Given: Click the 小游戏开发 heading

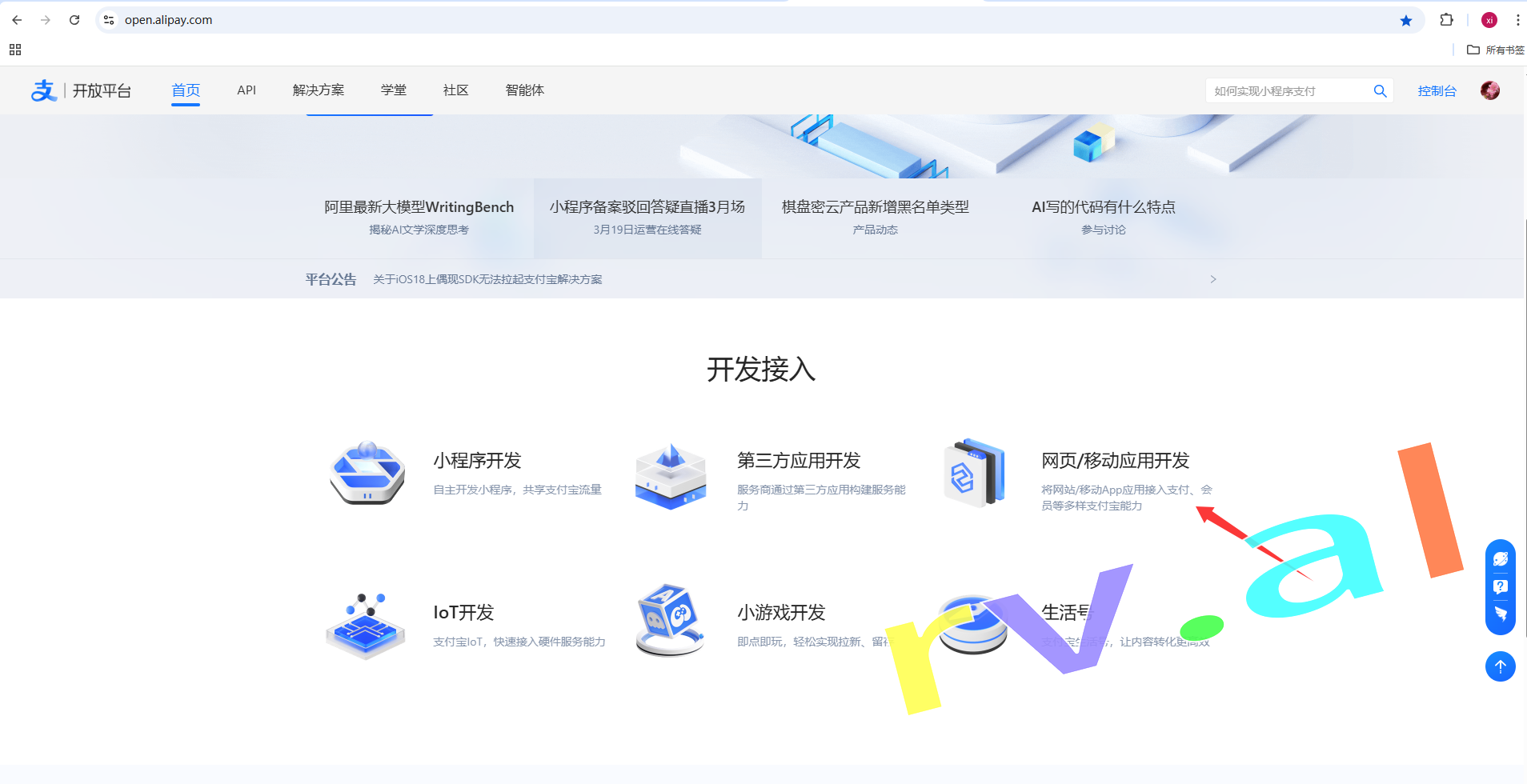Looking at the screenshot, I should point(781,613).
